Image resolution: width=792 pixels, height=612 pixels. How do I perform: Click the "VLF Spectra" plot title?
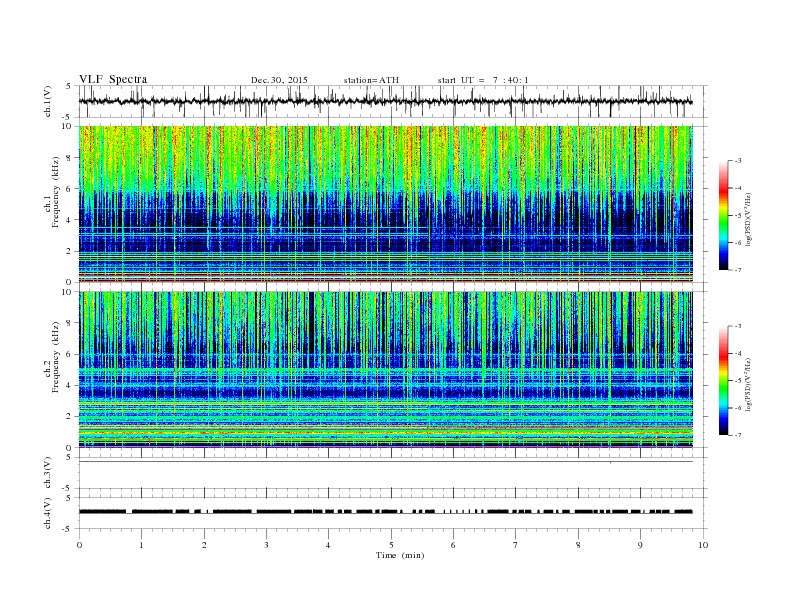click(x=113, y=79)
